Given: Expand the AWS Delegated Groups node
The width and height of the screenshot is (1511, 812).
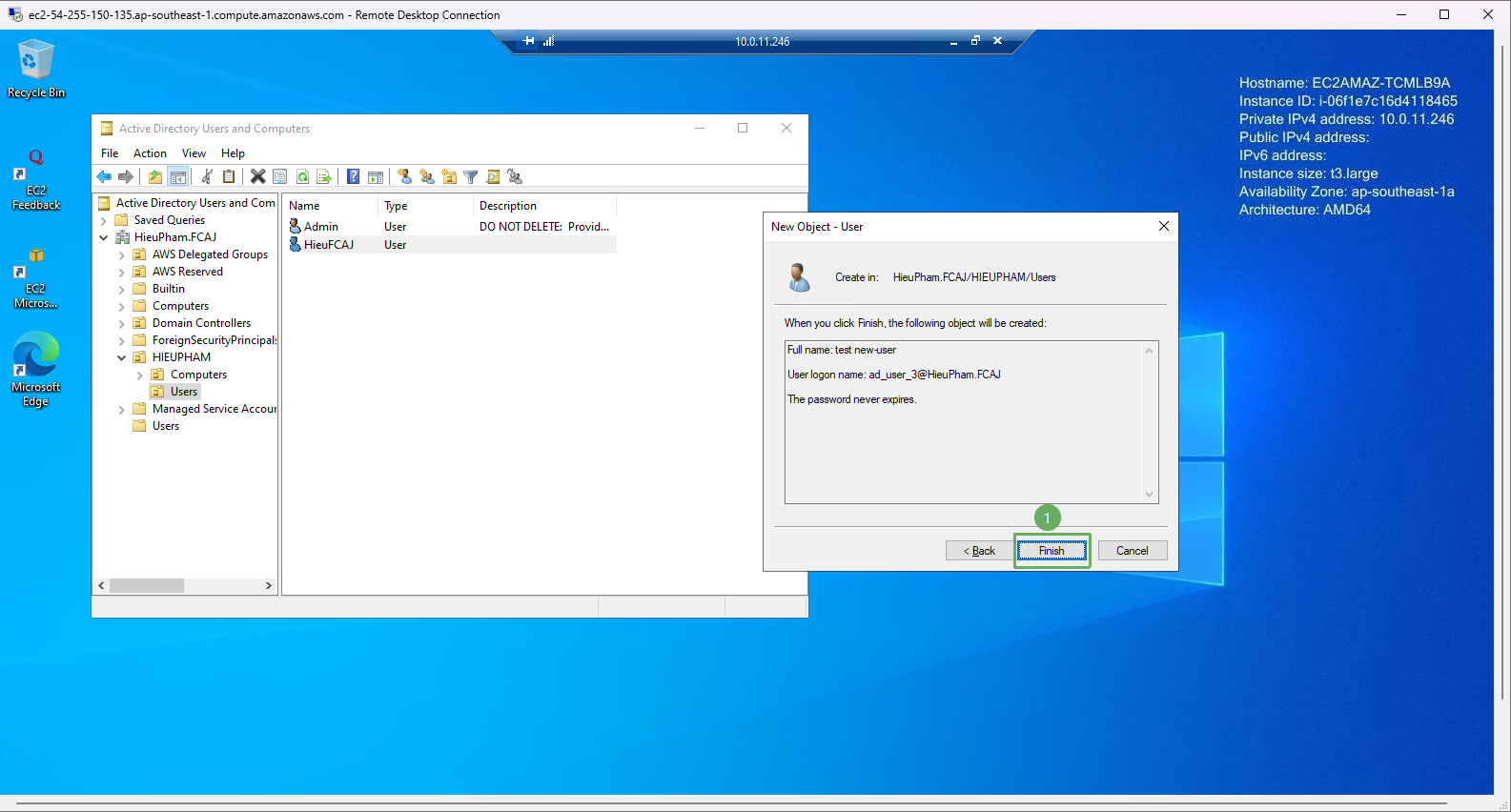Looking at the screenshot, I should coord(122,254).
